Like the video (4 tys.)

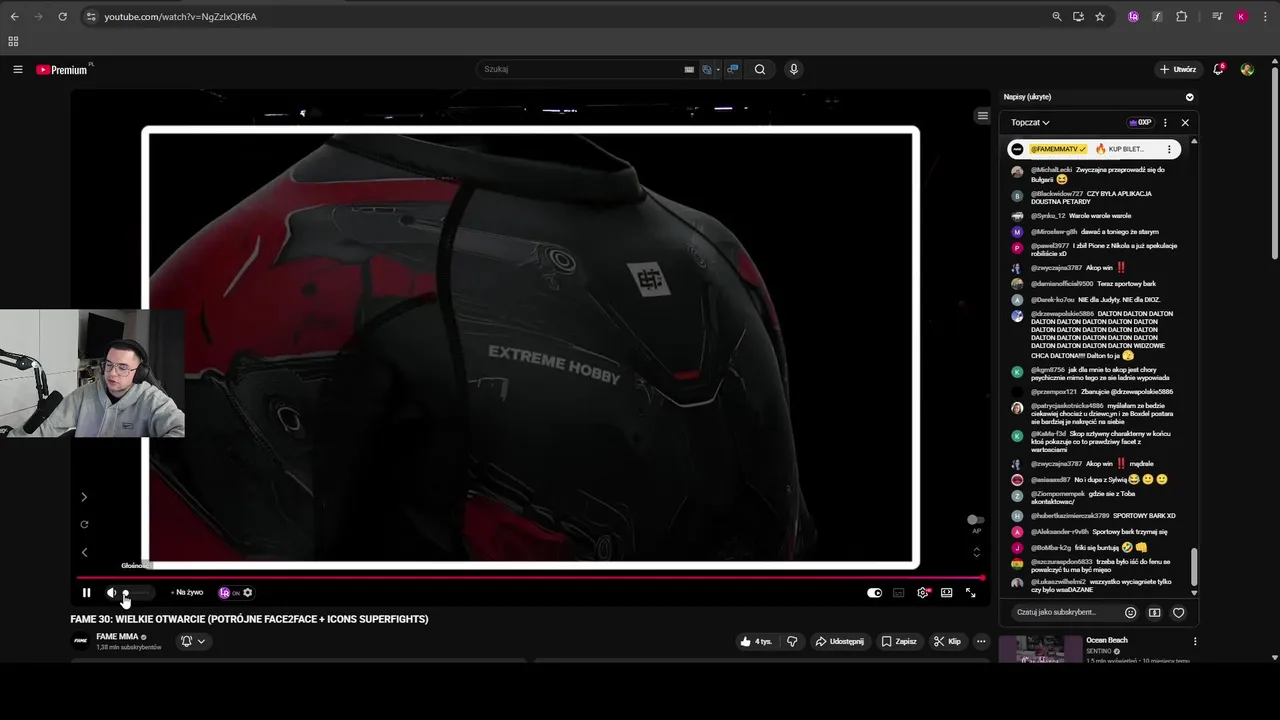tap(756, 641)
